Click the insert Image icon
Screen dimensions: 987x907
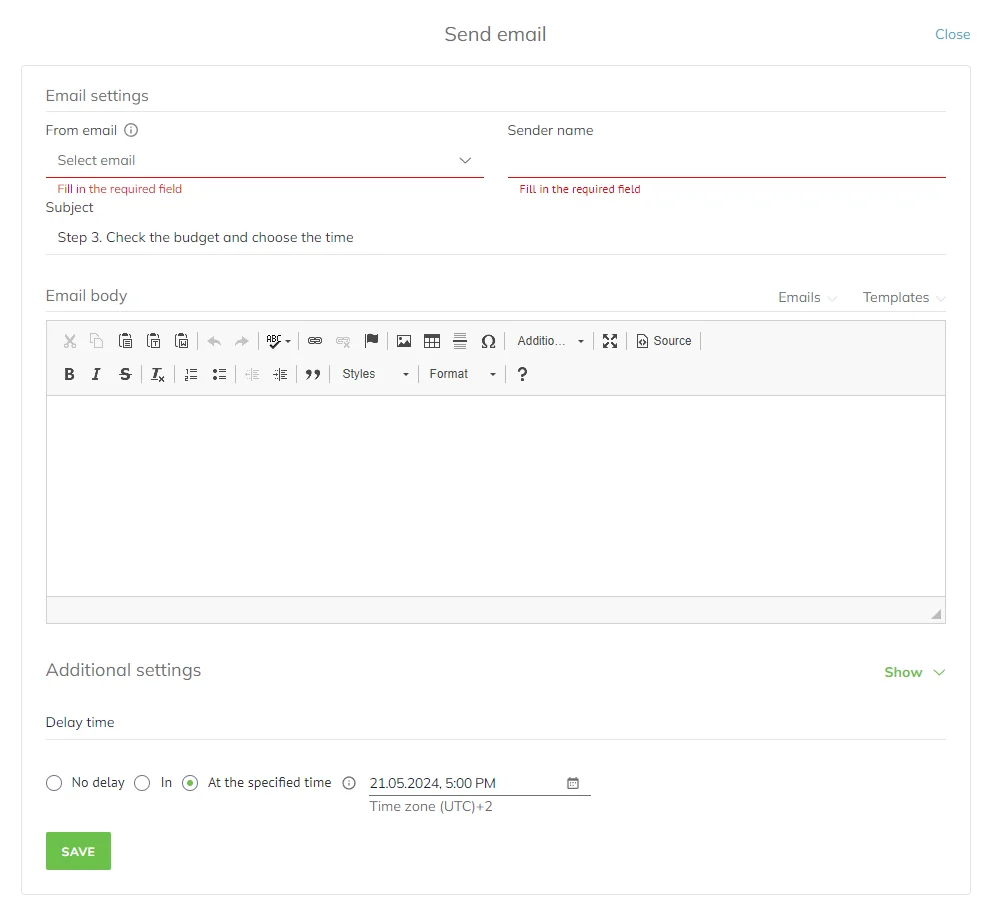click(404, 341)
